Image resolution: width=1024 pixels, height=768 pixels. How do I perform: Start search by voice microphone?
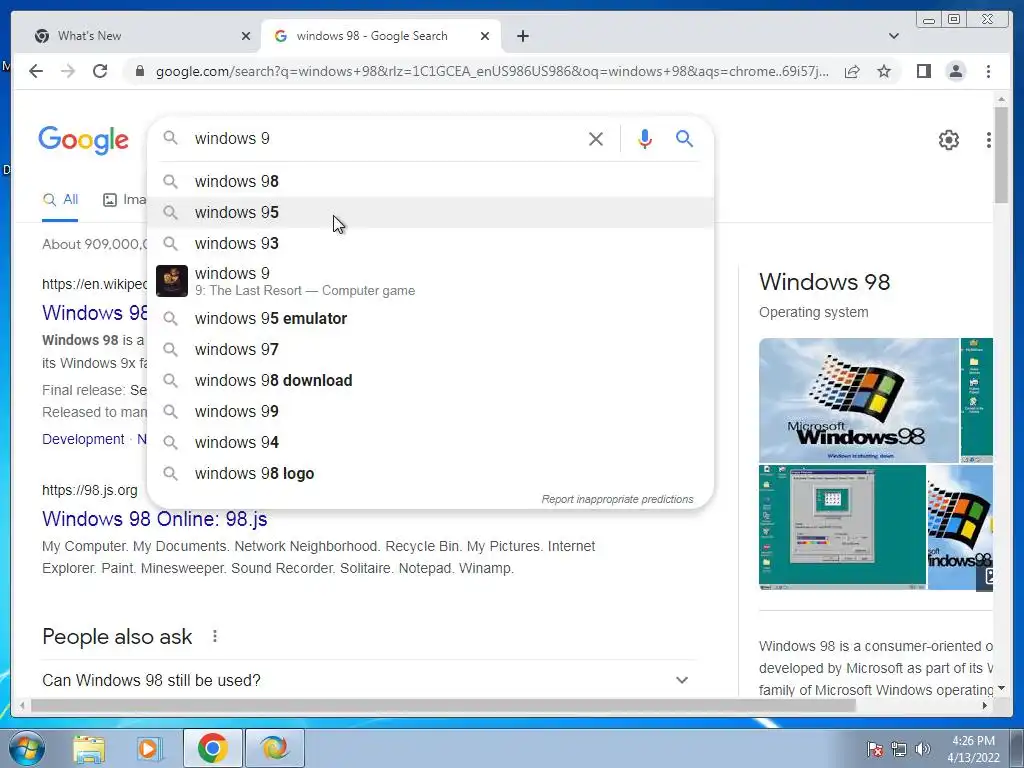(x=645, y=138)
